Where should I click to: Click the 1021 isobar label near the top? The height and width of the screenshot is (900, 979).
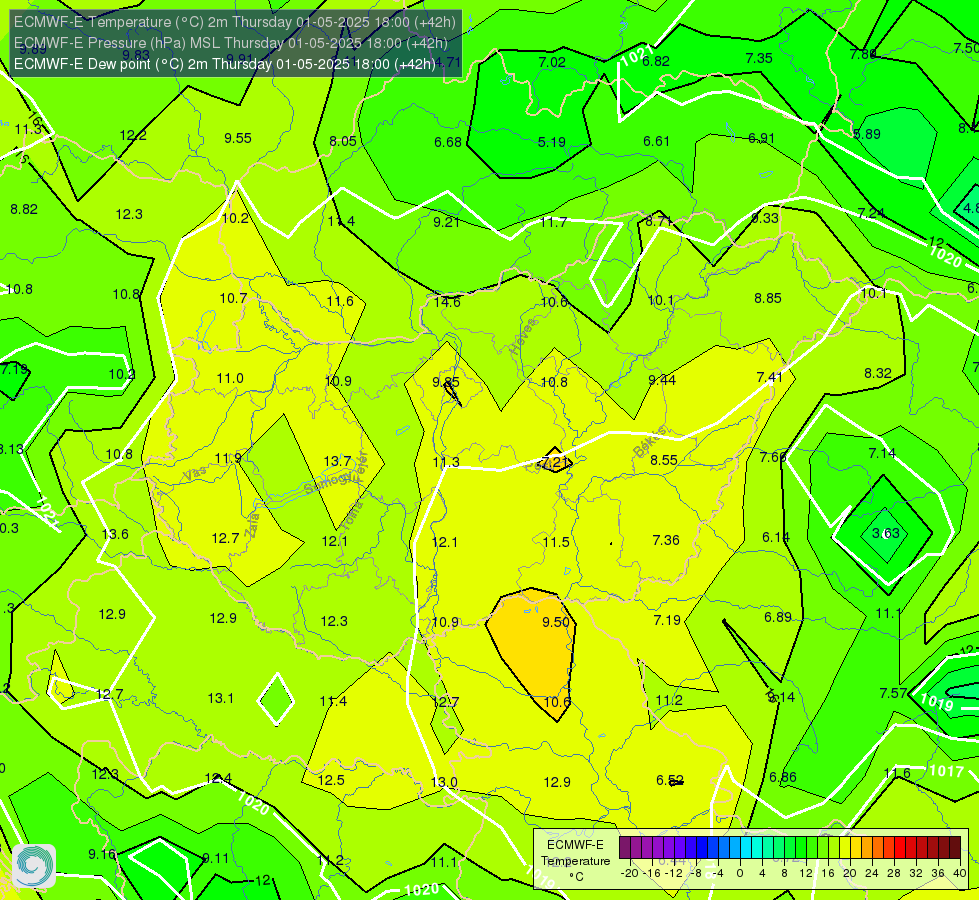[x=637, y=56]
